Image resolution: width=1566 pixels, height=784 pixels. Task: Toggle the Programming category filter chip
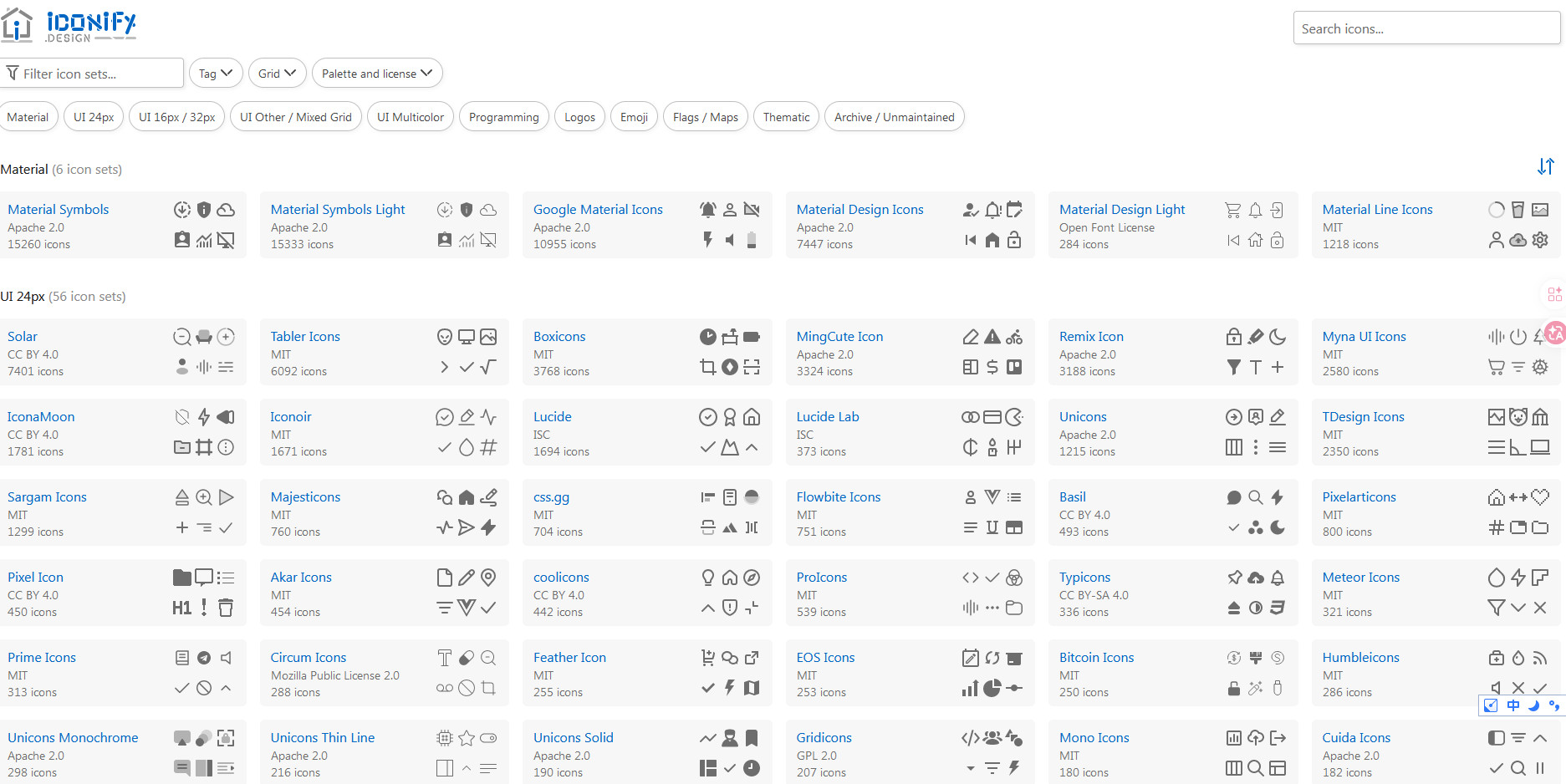[503, 117]
